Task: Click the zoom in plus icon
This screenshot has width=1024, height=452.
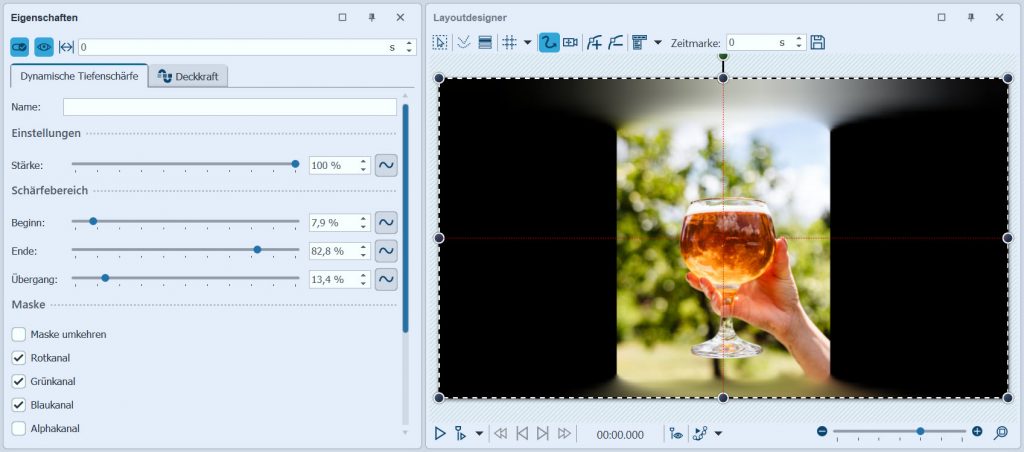Action: click(x=977, y=431)
